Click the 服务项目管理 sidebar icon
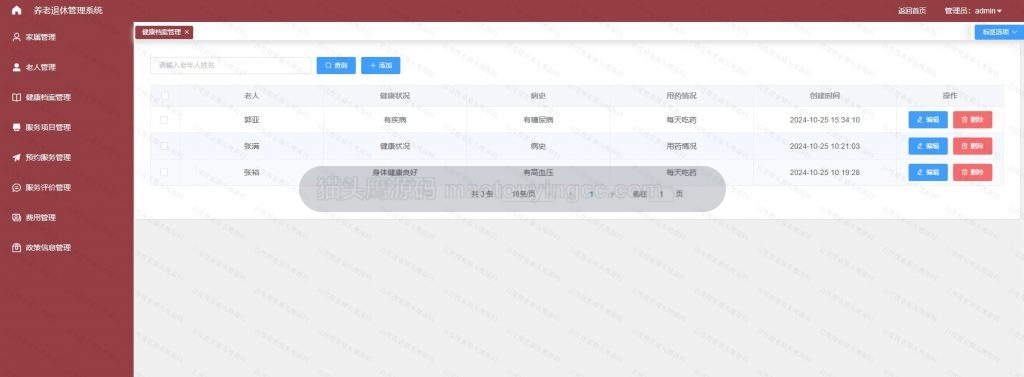The height and width of the screenshot is (377, 1024). (17, 127)
